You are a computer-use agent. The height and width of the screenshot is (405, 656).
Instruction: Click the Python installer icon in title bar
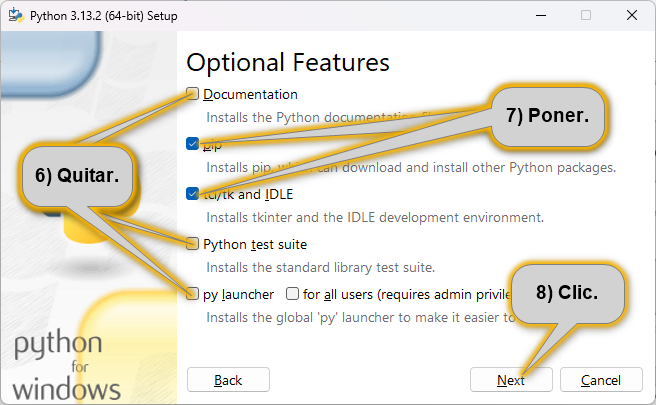tap(16, 15)
